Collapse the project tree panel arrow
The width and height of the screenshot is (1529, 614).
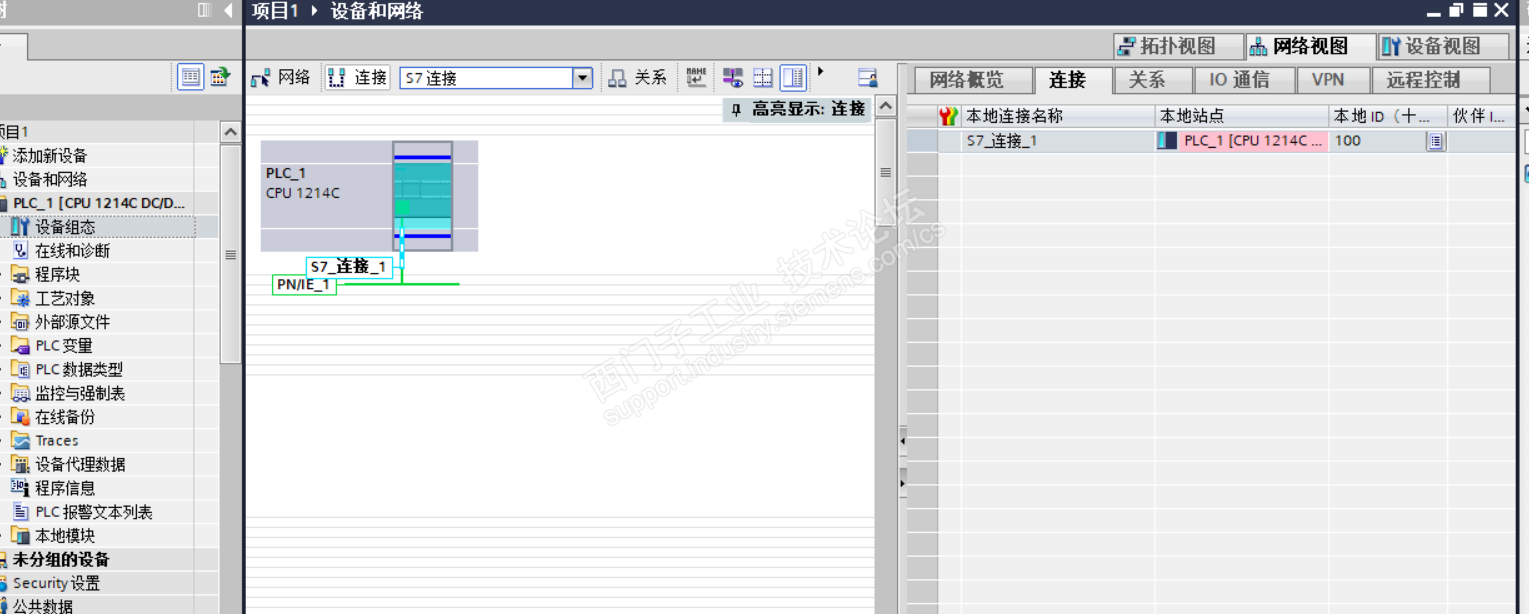tap(228, 10)
